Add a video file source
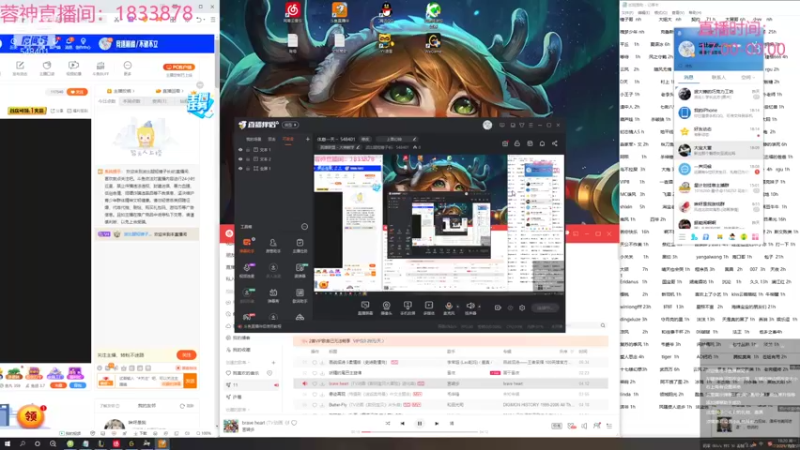The width and height of the screenshot is (800, 450). 429,308
